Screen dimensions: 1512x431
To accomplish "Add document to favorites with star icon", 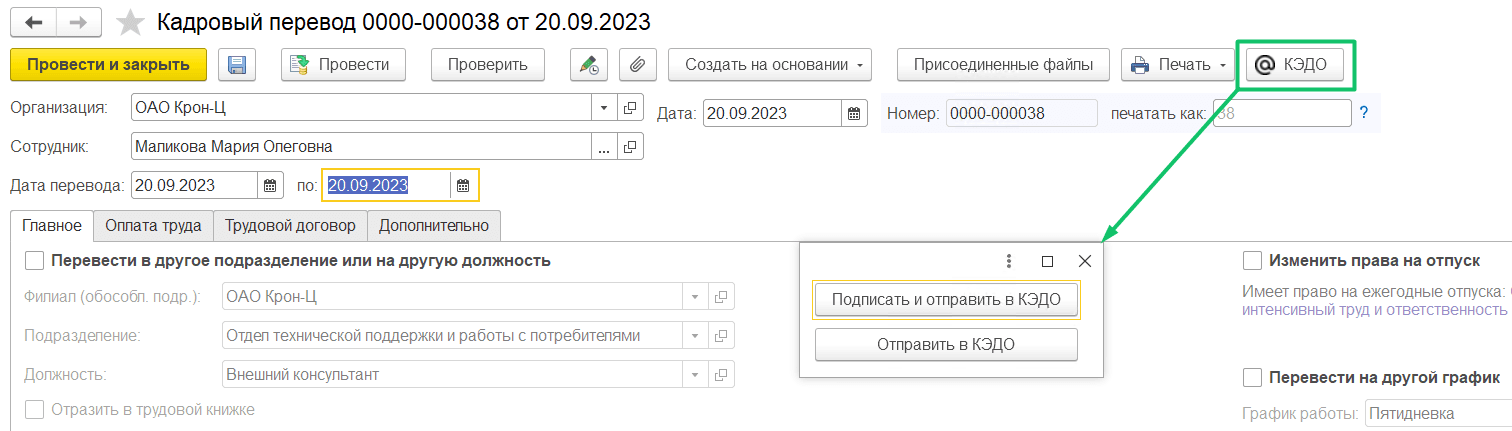I will (129, 22).
